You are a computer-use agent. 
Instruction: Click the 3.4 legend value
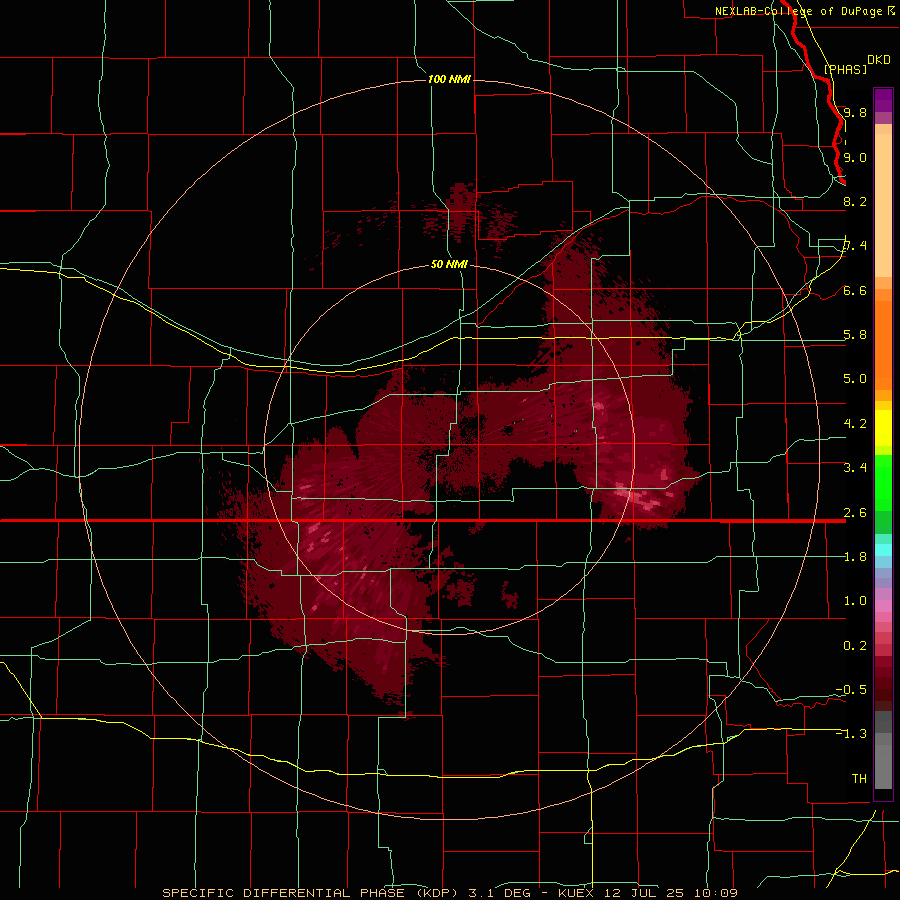855,468
